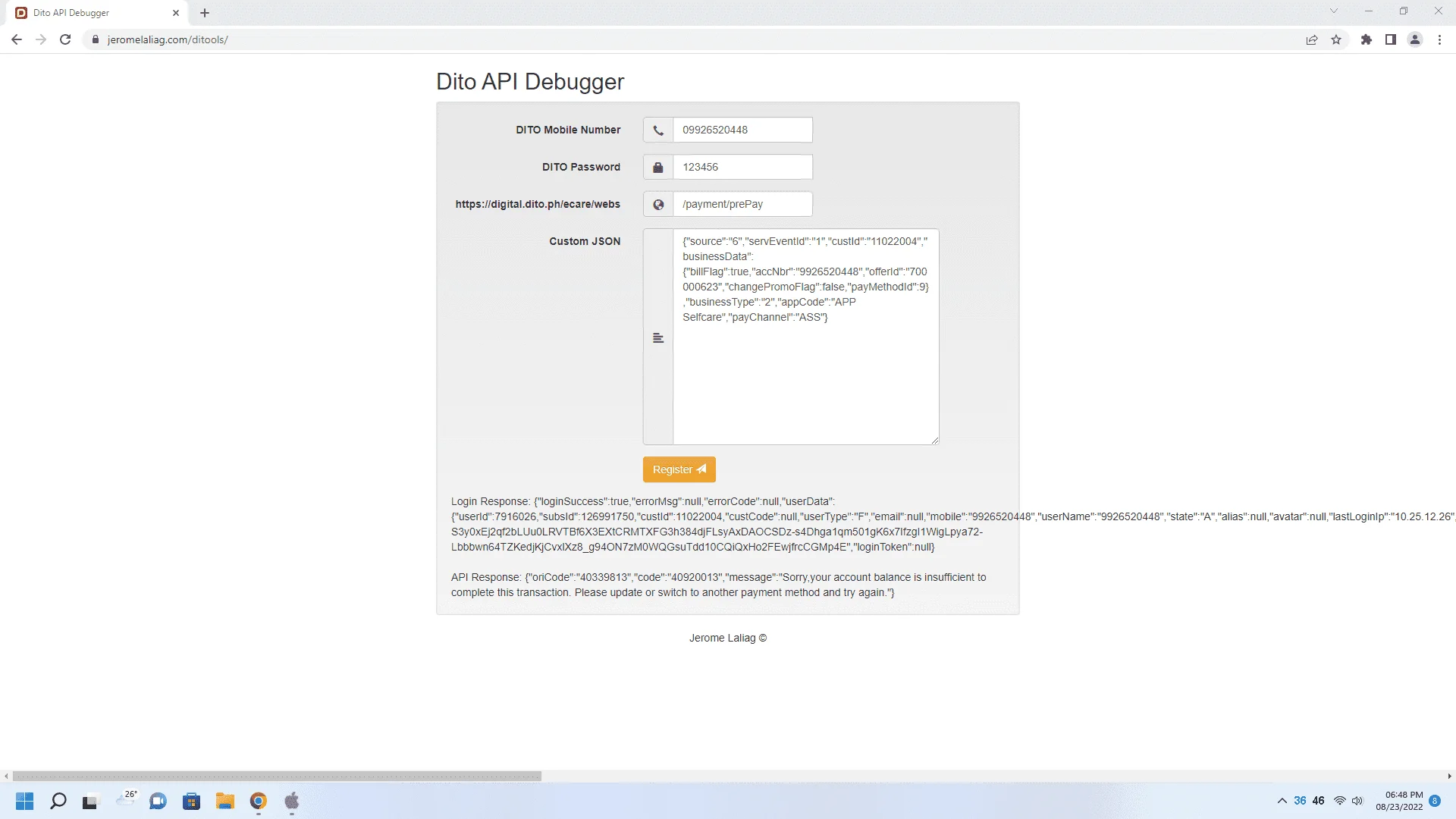Click the globe icon beside endpoint field
Image resolution: width=1456 pixels, height=819 pixels.
(x=658, y=204)
